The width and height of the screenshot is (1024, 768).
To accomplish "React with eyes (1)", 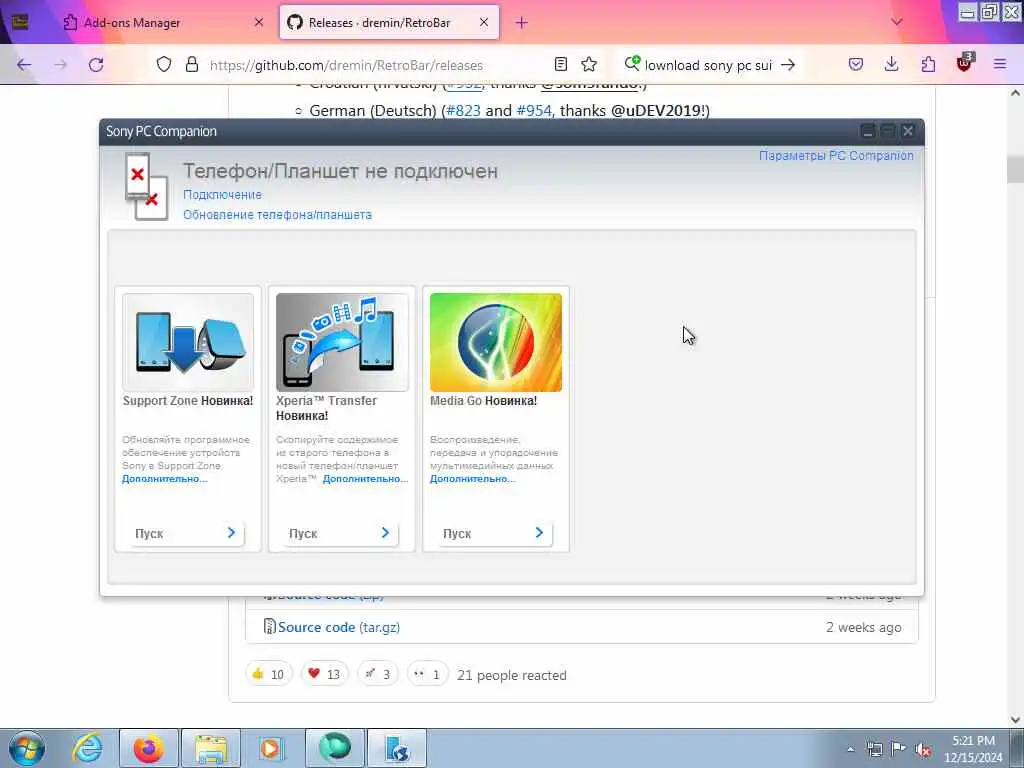I will (x=428, y=674).
